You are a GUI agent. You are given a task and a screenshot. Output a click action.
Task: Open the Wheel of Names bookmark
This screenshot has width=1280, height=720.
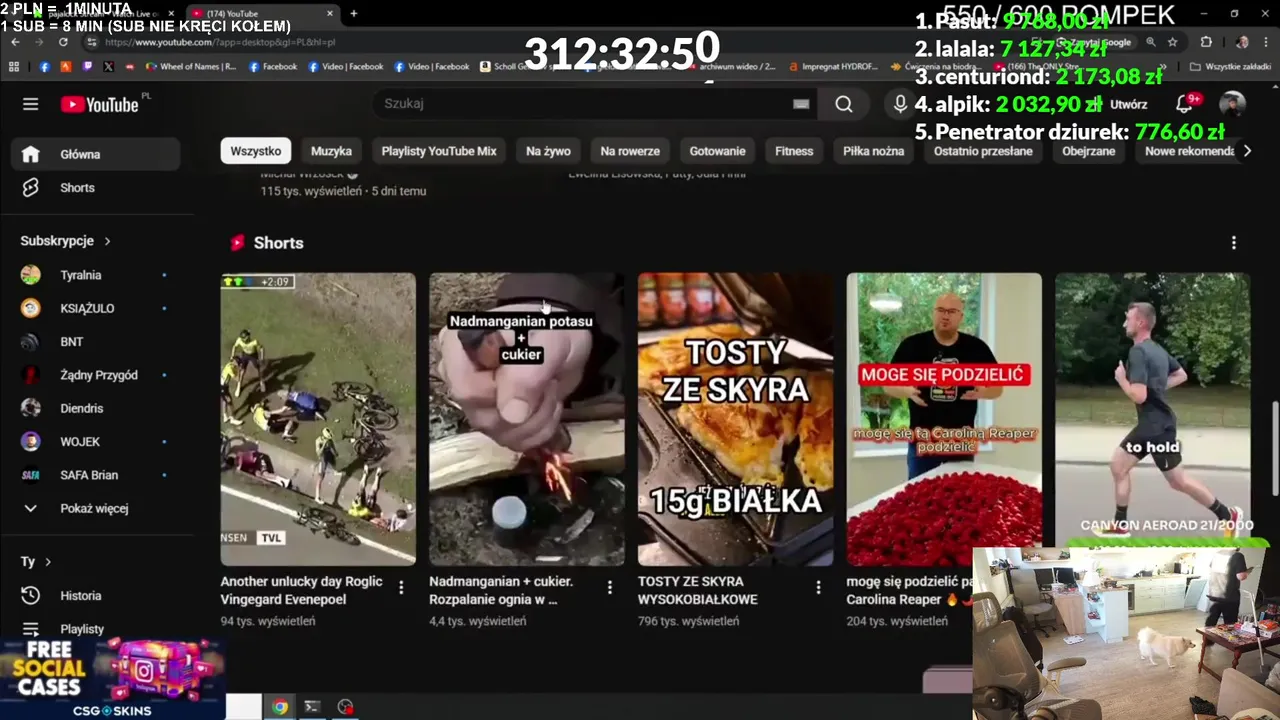coord(191,67)
